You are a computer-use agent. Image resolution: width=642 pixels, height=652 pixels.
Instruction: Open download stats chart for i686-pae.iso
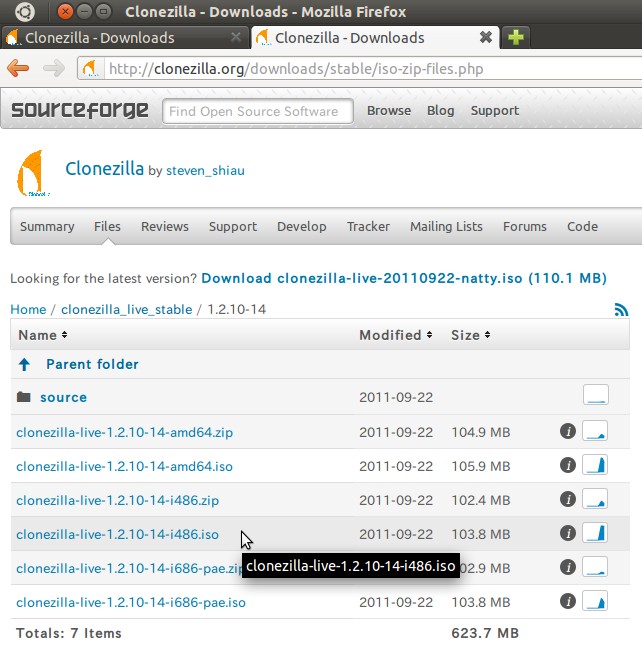(595, 601)
